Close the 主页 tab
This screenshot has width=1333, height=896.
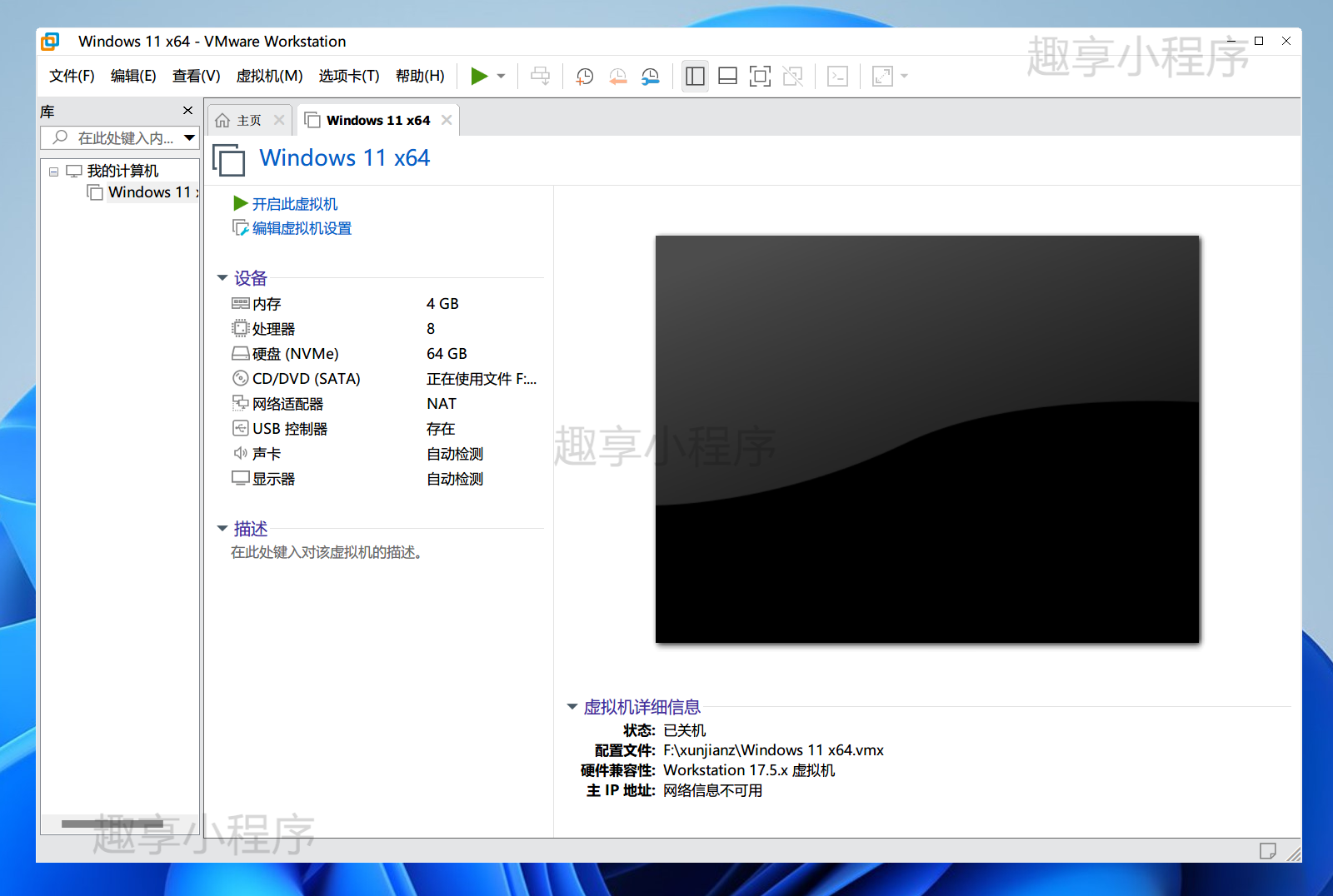279,121
